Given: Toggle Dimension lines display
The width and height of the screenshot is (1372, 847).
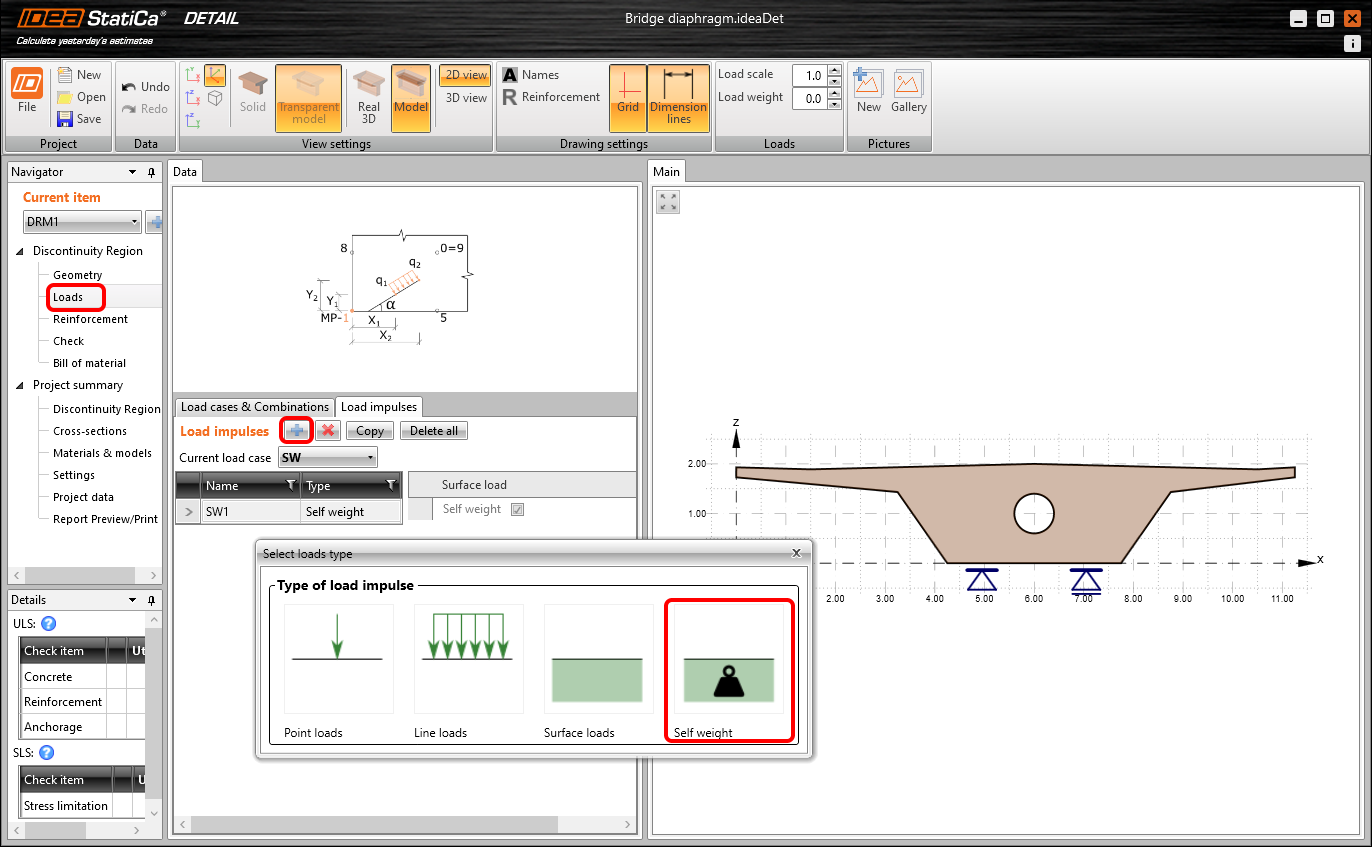Looking at the screenshot, I should point(678,97).
